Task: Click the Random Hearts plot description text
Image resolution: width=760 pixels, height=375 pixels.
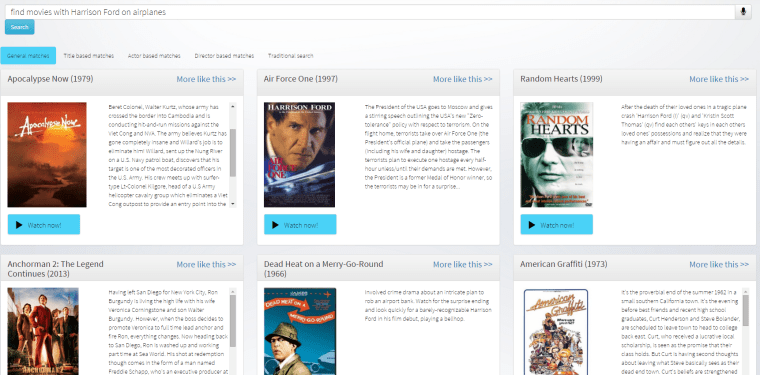Action: point(685,125)
